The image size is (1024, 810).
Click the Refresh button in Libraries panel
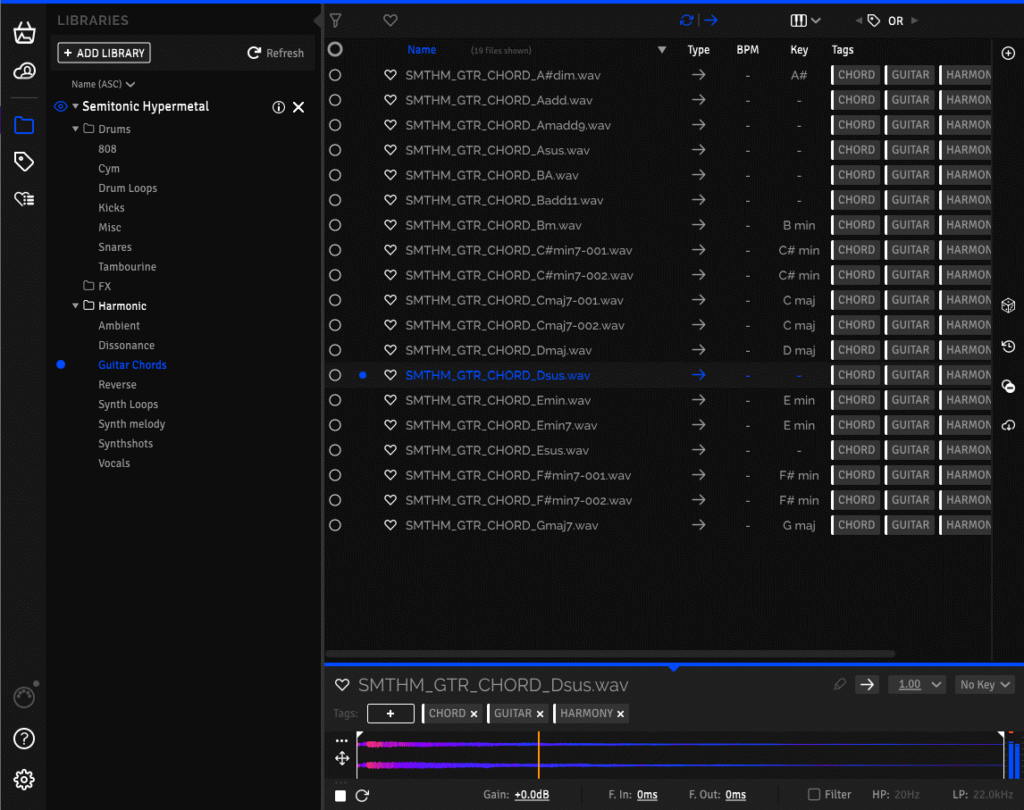[x=275, y=53]
